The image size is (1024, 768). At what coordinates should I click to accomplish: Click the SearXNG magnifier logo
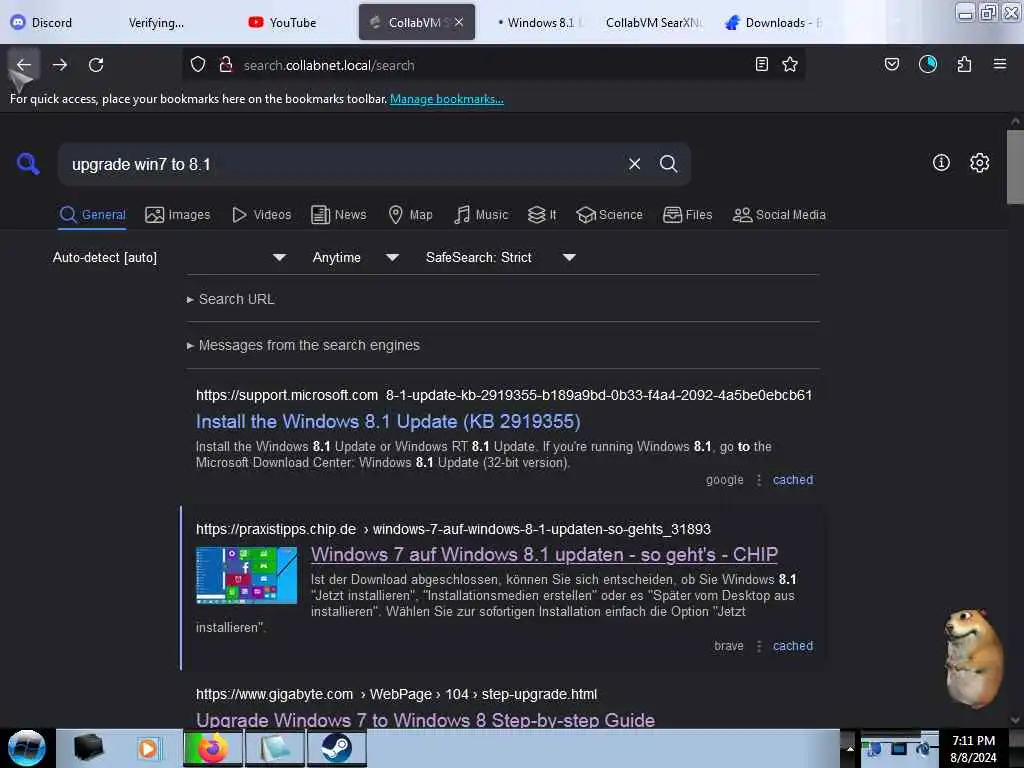pos(28,163)
